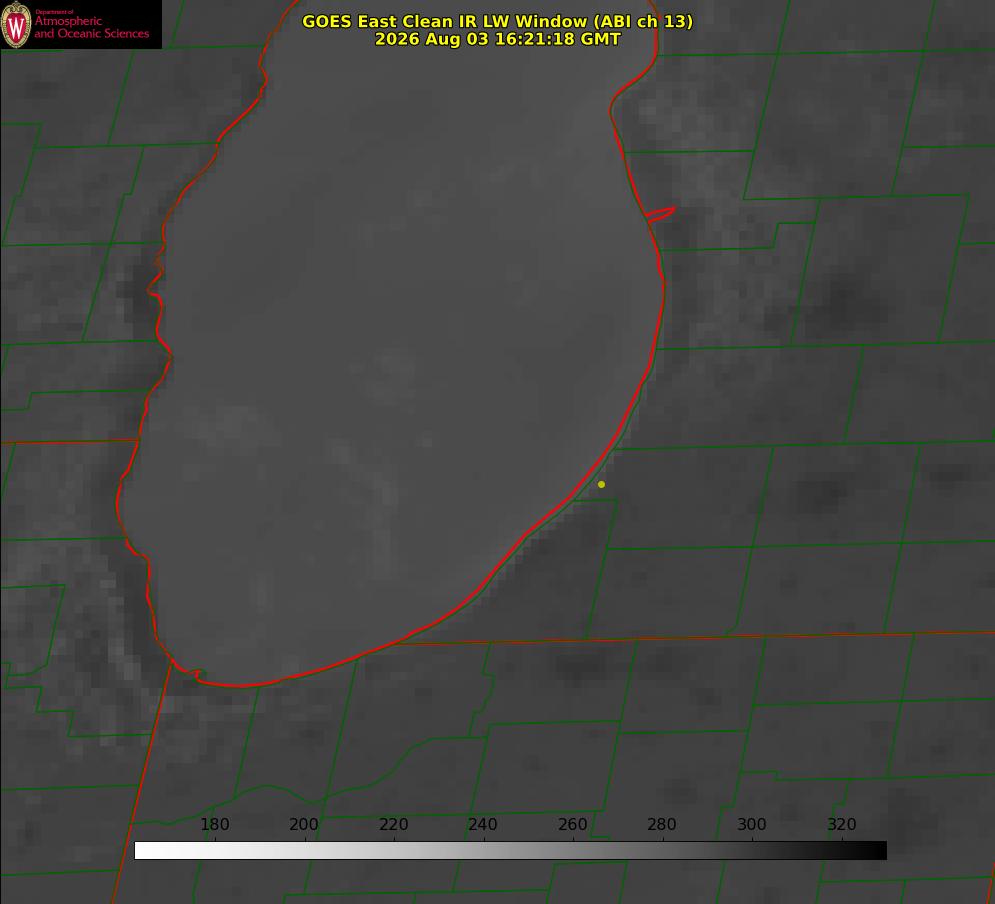Click the 200 tick label on colorbar

(304, 824)
